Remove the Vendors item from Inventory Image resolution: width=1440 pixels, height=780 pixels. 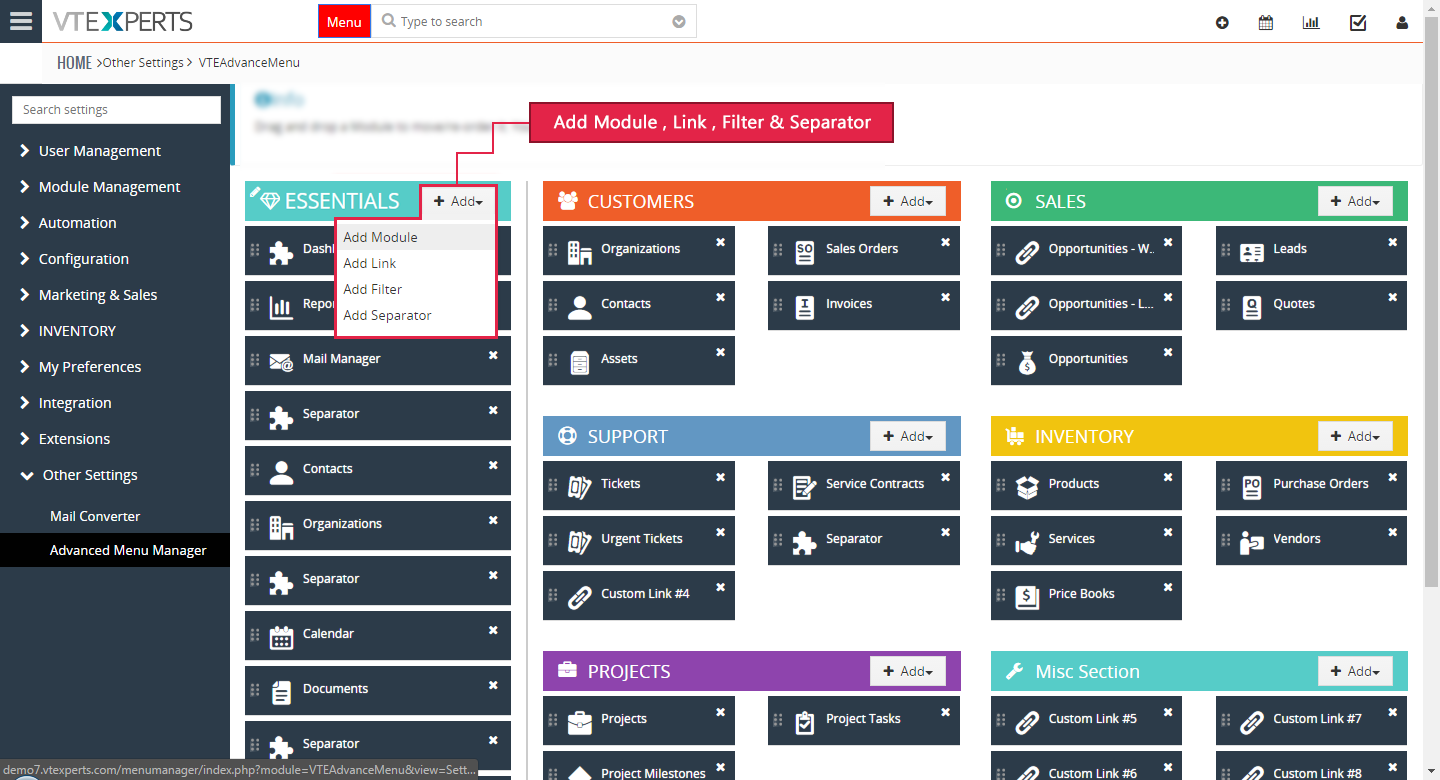point(1392,532)
